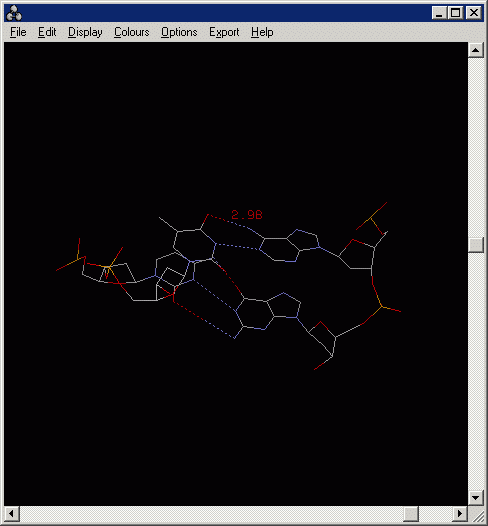Click the horizontal scrollbar thumb

[x=411, y=514]
